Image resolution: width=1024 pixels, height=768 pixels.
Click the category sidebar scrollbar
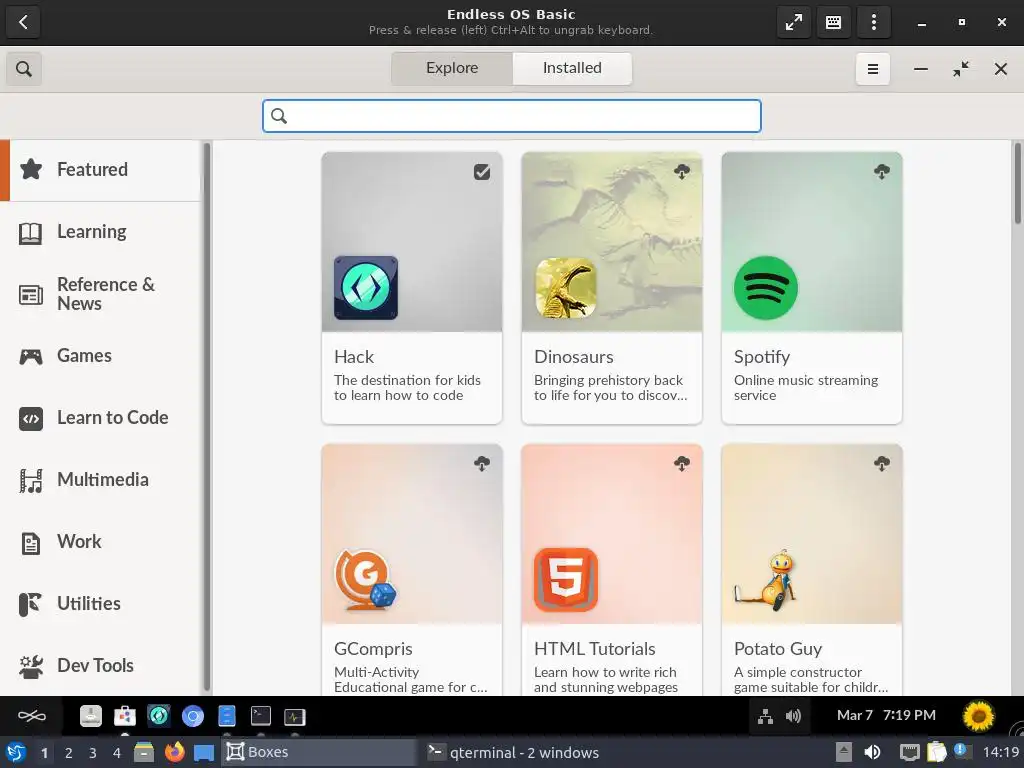207,417
